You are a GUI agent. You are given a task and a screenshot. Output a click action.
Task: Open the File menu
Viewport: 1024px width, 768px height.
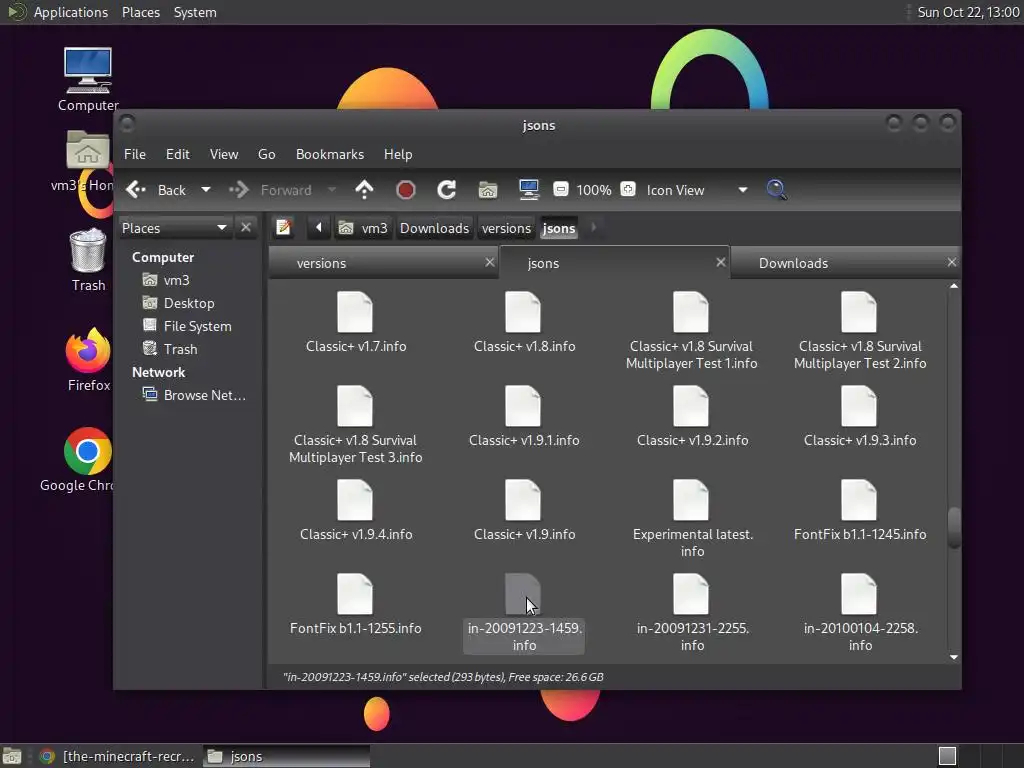(135, 154)
